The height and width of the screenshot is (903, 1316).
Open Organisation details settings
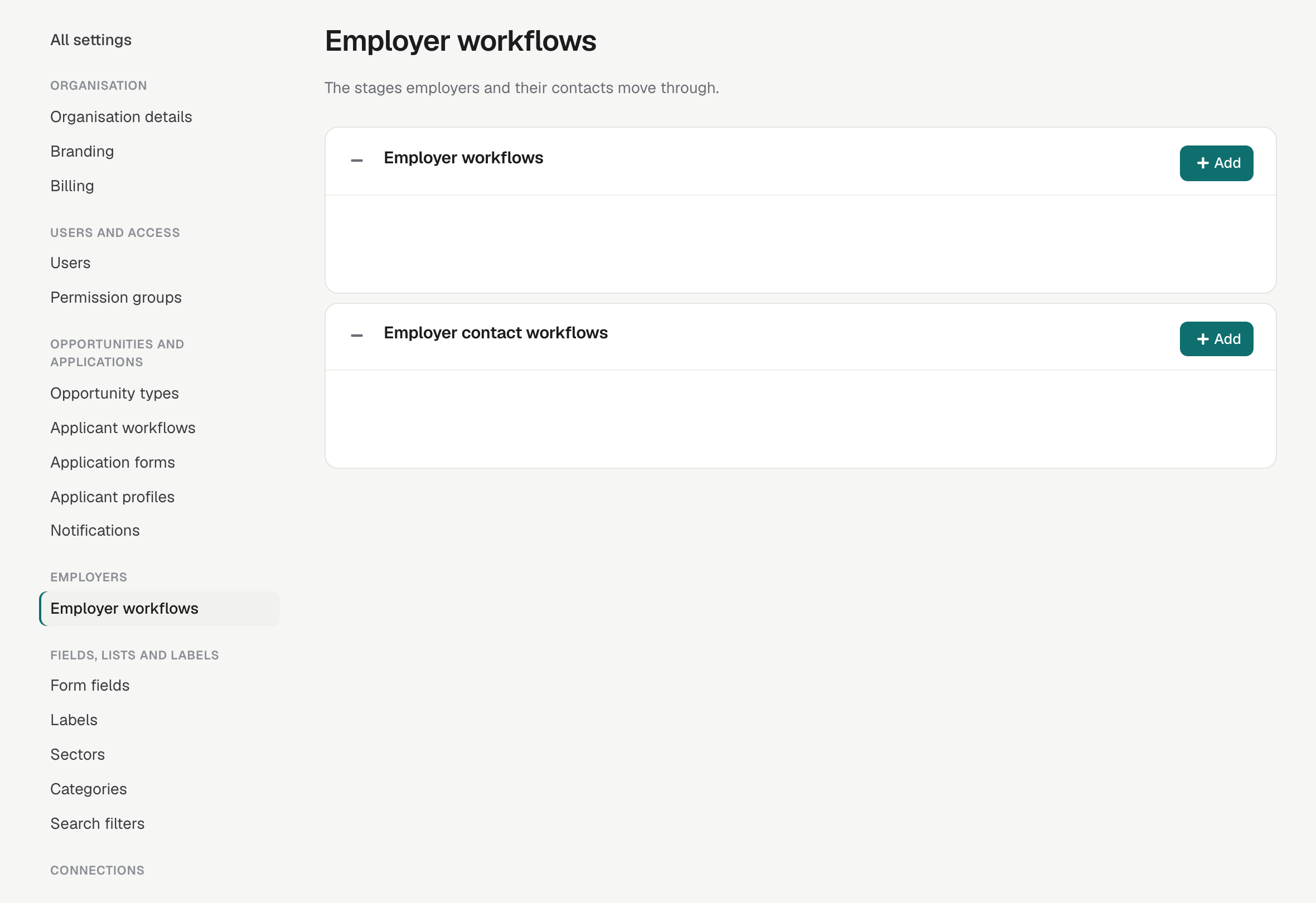[x=121, y=116]
